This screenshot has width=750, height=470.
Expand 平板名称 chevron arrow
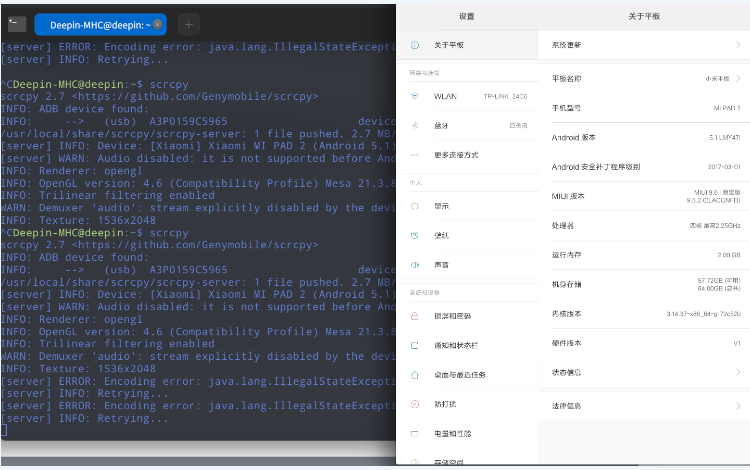738,78
